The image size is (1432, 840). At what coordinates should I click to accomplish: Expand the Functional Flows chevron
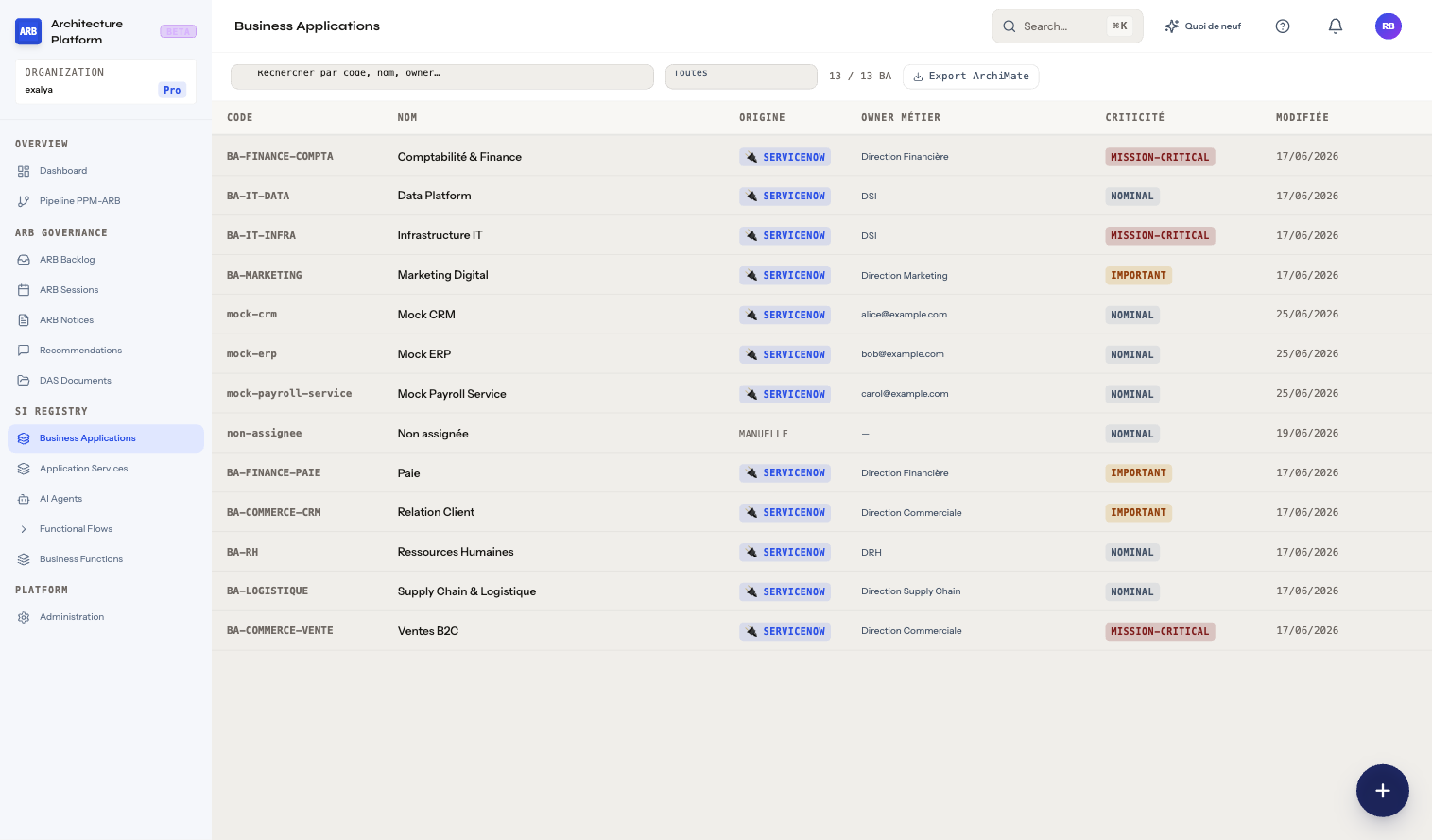pyautogui.click(x=24, y=529)
